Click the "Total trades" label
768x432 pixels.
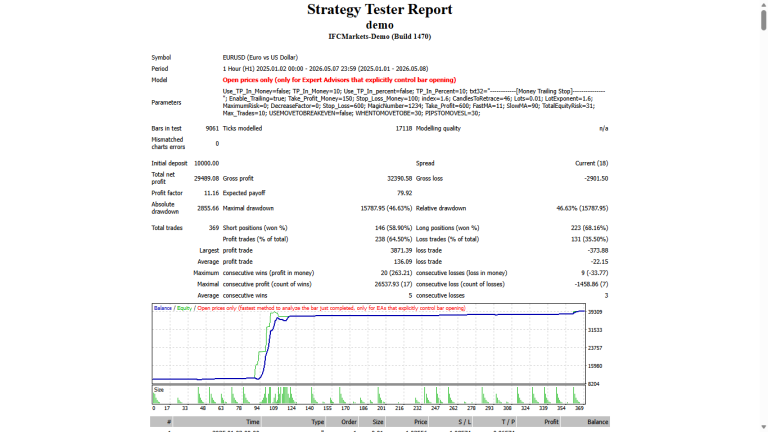(167, 228)
